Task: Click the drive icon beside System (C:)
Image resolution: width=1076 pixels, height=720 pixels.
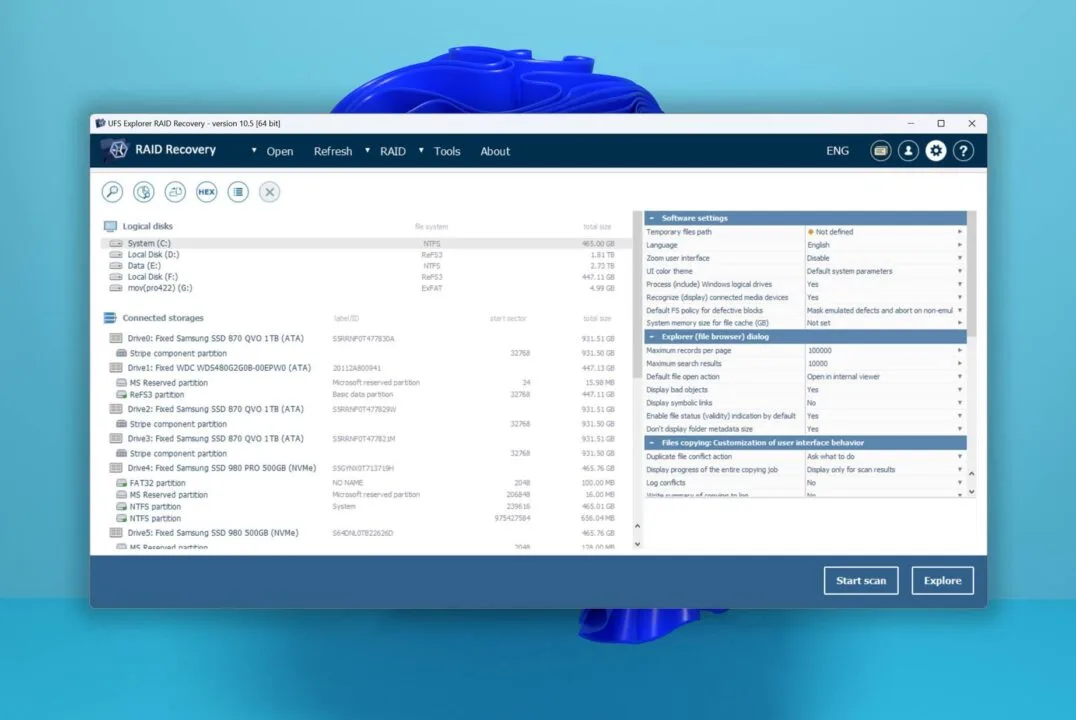Action: click(116, 244)
